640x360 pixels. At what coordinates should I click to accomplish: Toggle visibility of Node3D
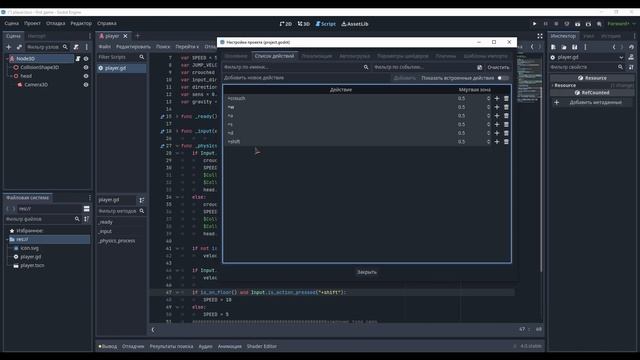click(86, 59)
